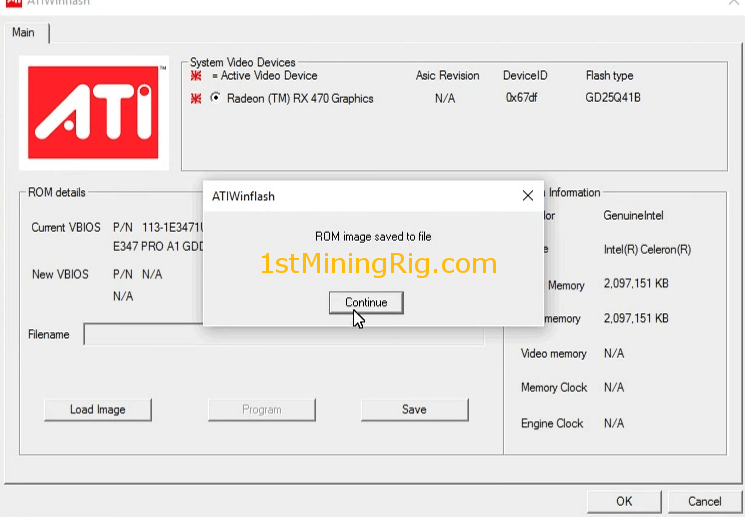This screenshot has height=517, width=745.
Task: Click the red star beside Radeon RX 470
Action: [196, 98]
